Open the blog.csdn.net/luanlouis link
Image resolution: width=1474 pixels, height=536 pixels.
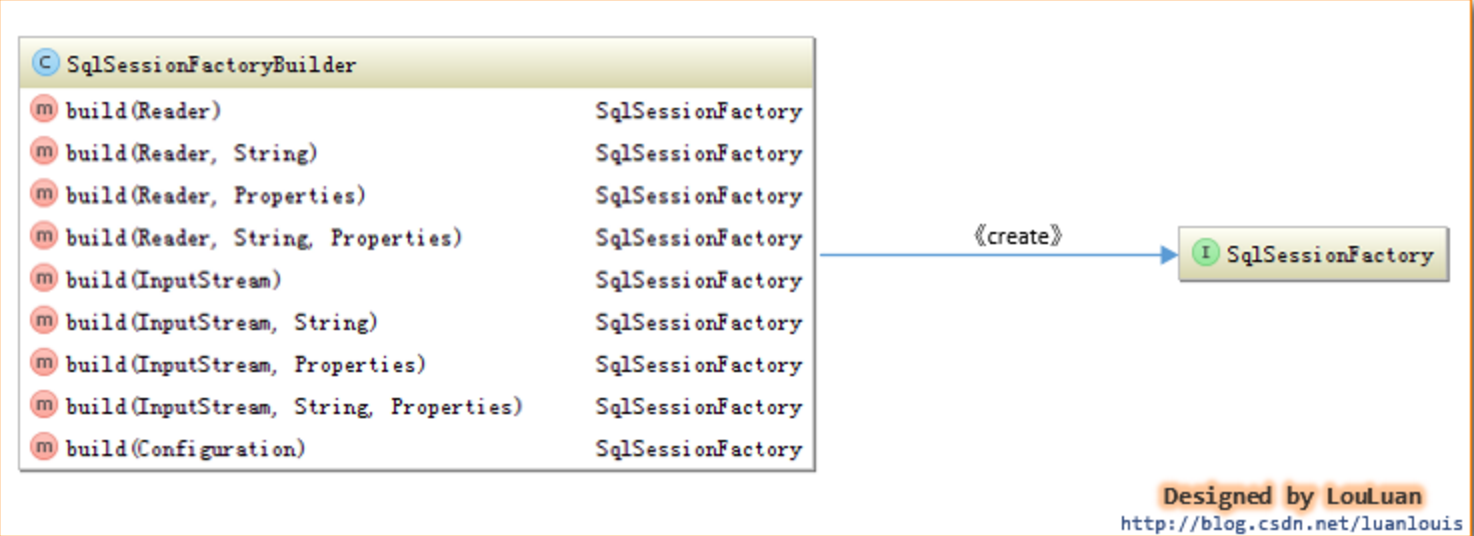pyautogui.click(x=1292, y=523)
